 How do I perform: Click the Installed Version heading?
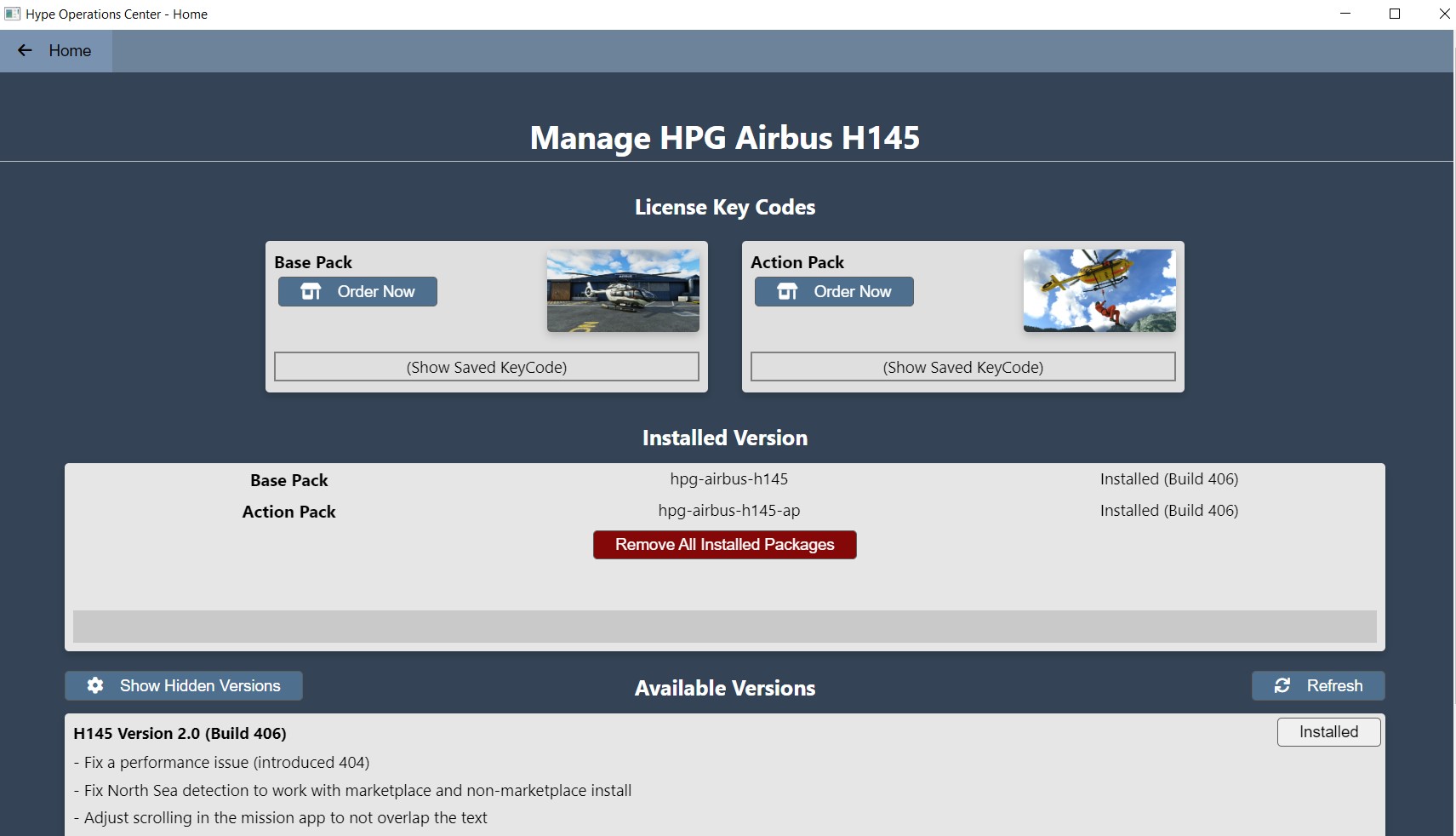tap(725, 438)
